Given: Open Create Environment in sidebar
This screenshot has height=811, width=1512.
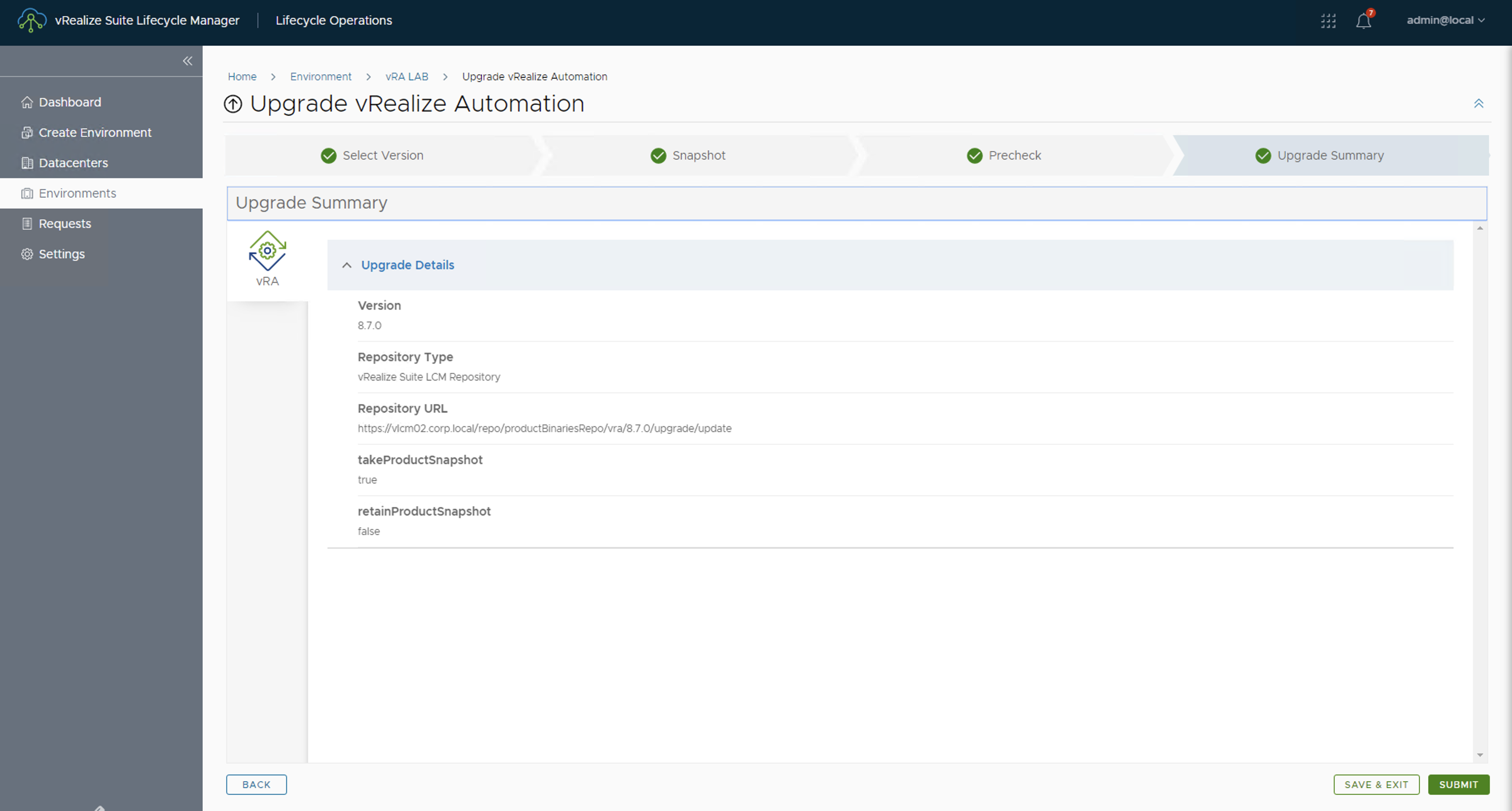Looking at the screenshot, I should click(94, 133).
